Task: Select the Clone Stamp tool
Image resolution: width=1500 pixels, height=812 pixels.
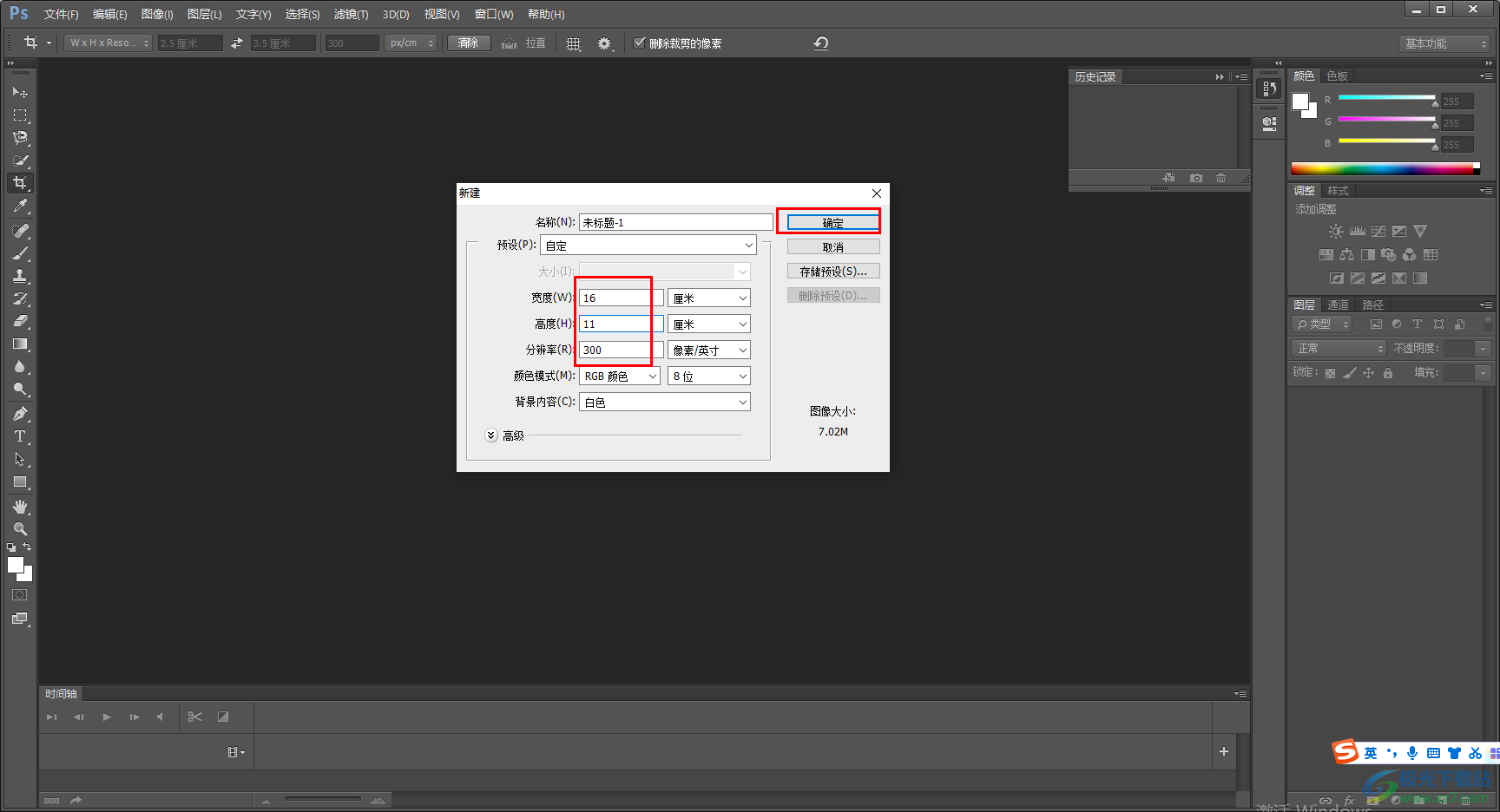Action: click(x=20, y=276)
